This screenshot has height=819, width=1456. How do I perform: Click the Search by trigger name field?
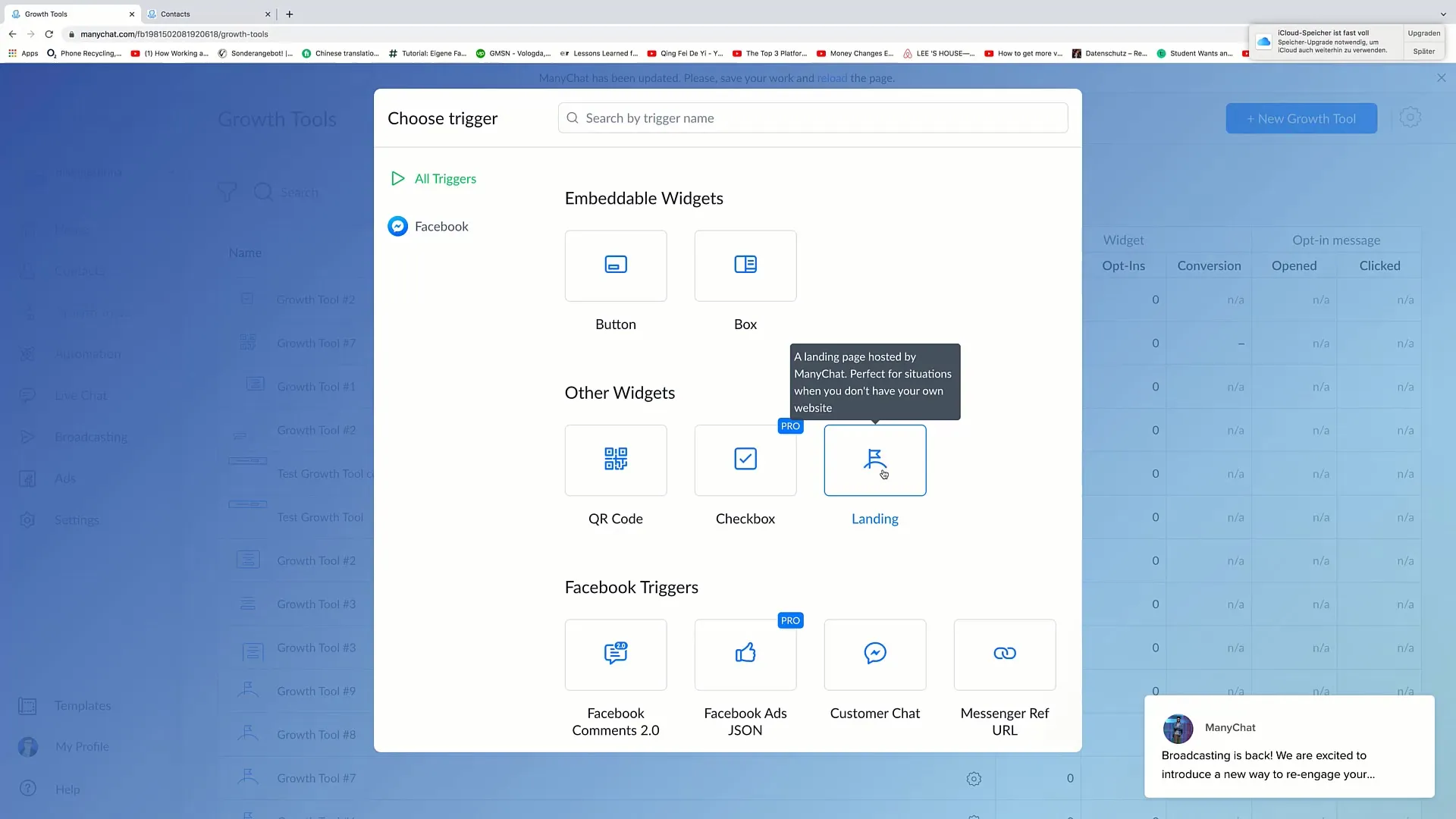813,118
